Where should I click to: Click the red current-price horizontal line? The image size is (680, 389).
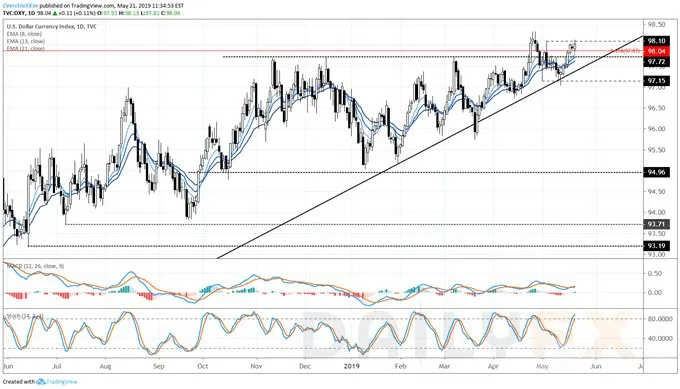click(323, 51)
